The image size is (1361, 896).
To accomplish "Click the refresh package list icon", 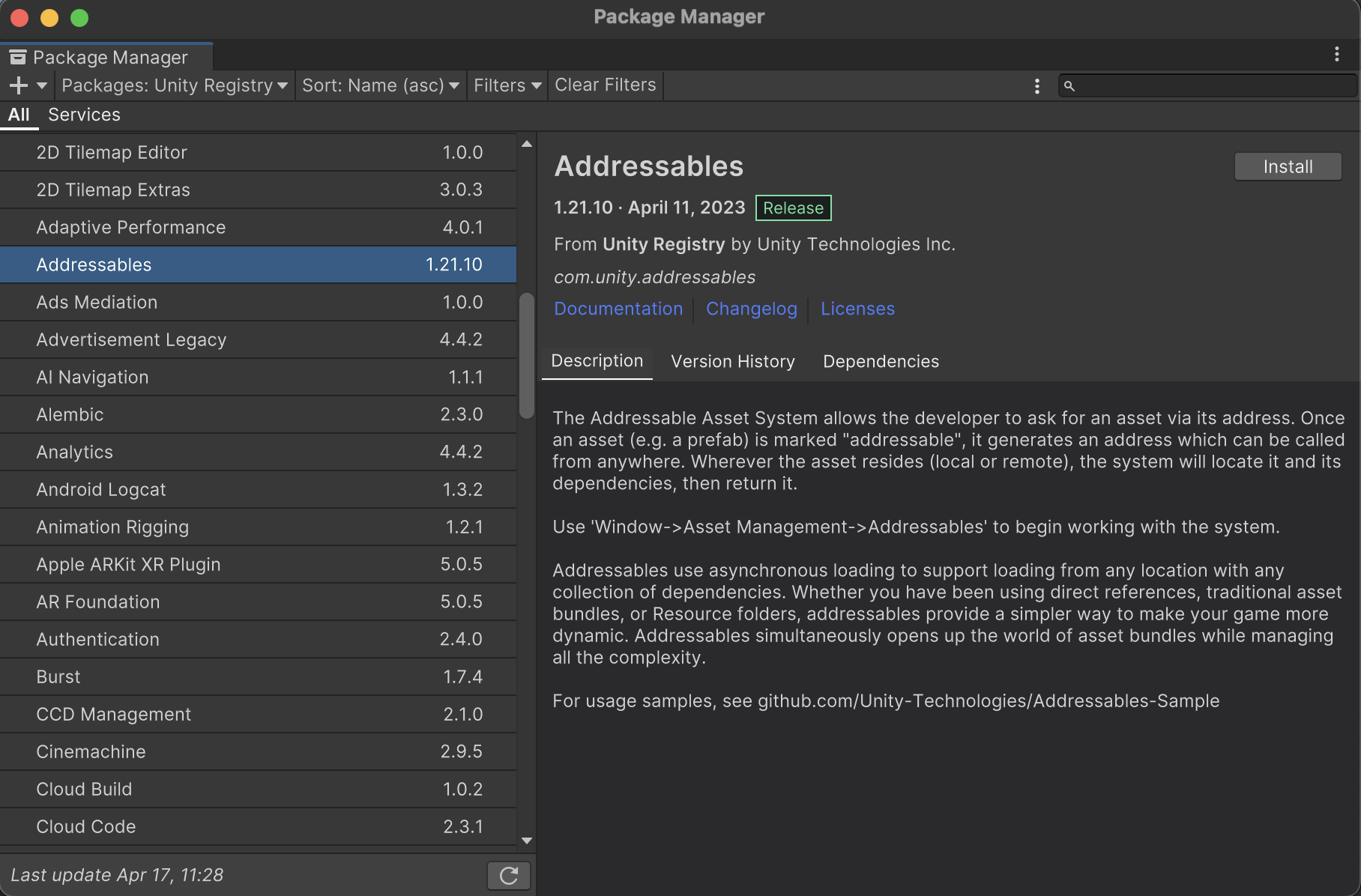I will (x=509, y=875).
